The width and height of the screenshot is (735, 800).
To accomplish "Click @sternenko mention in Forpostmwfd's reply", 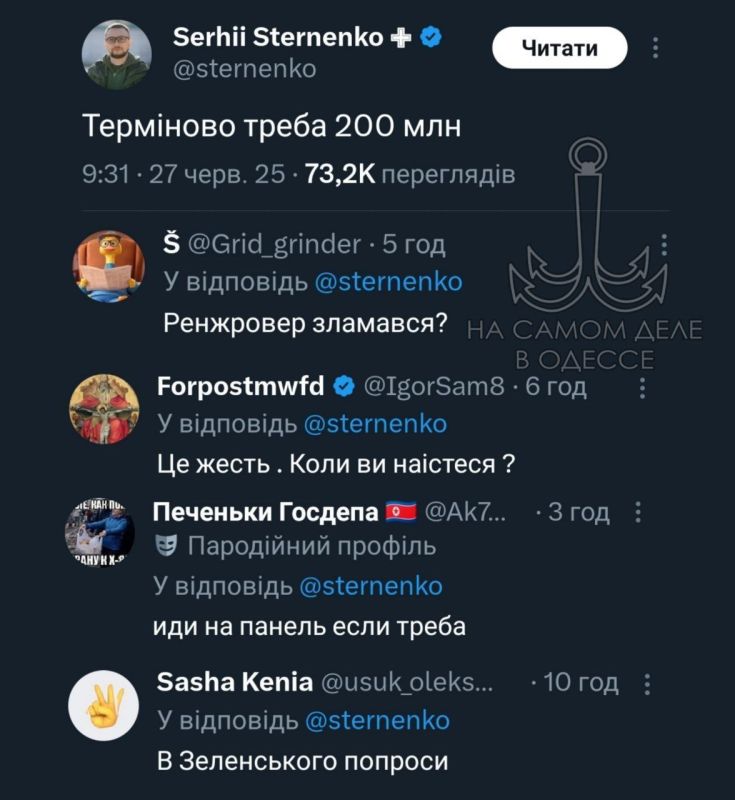I will pos(374,424).
